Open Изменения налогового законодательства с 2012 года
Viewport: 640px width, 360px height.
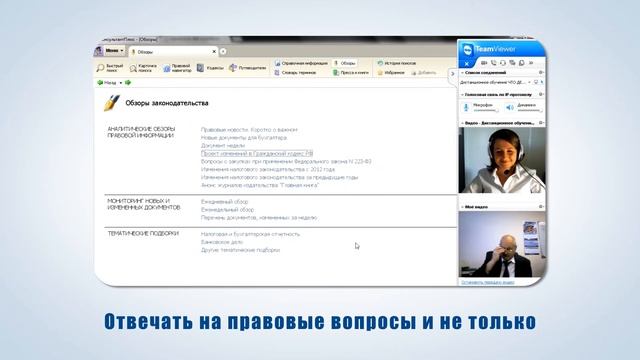[268, 169]
